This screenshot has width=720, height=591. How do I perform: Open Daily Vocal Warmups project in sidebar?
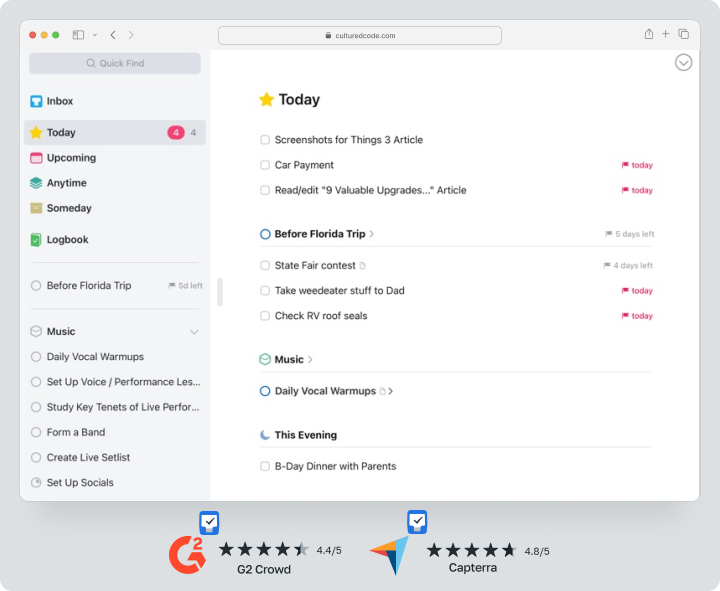pos(115,357)
